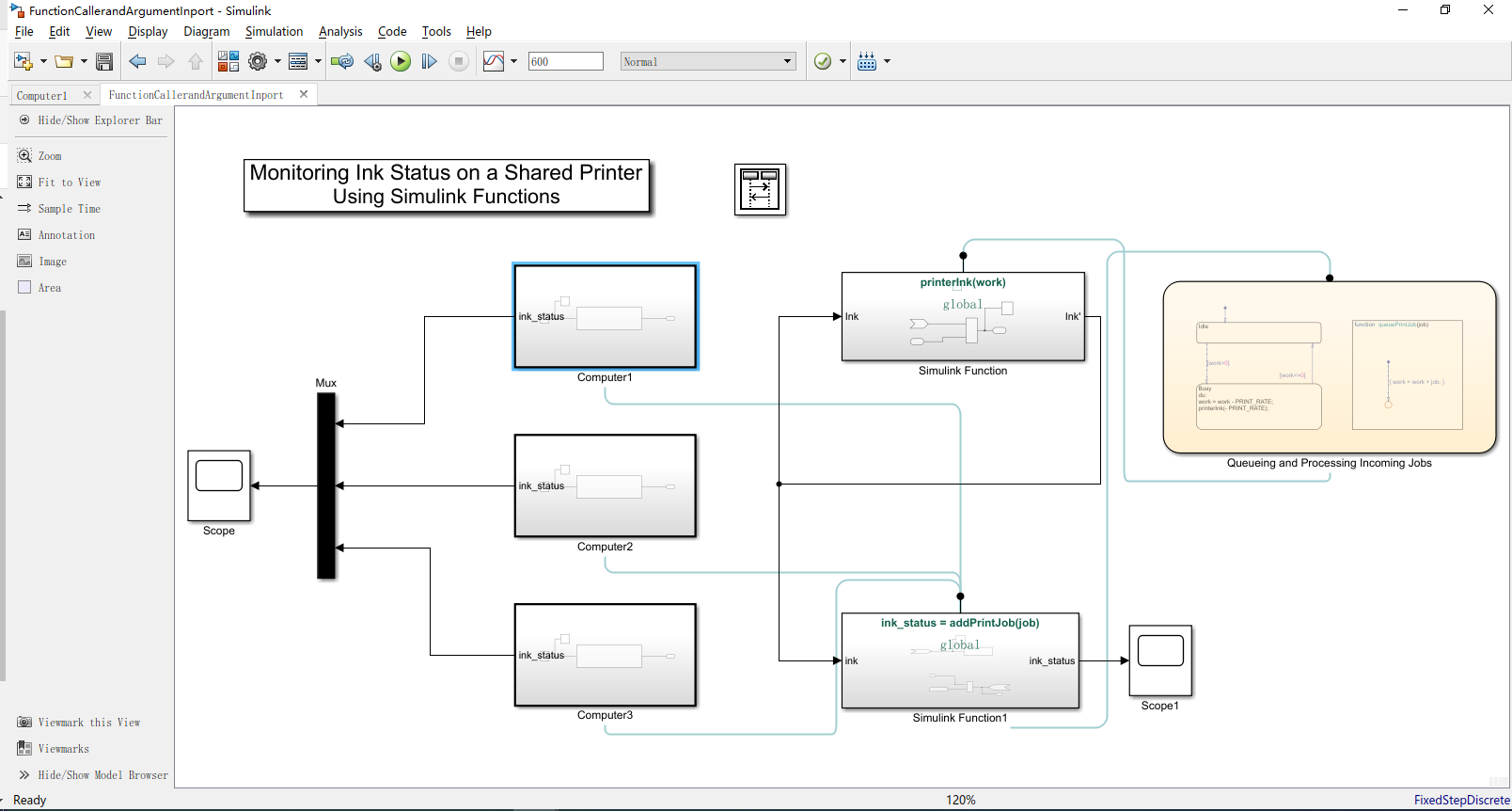Image resolution: width=1512 pixels, height=811 pixels.
Task: Select the FunctionCallerandArgumentInport tab
Action: coord(196,95)
